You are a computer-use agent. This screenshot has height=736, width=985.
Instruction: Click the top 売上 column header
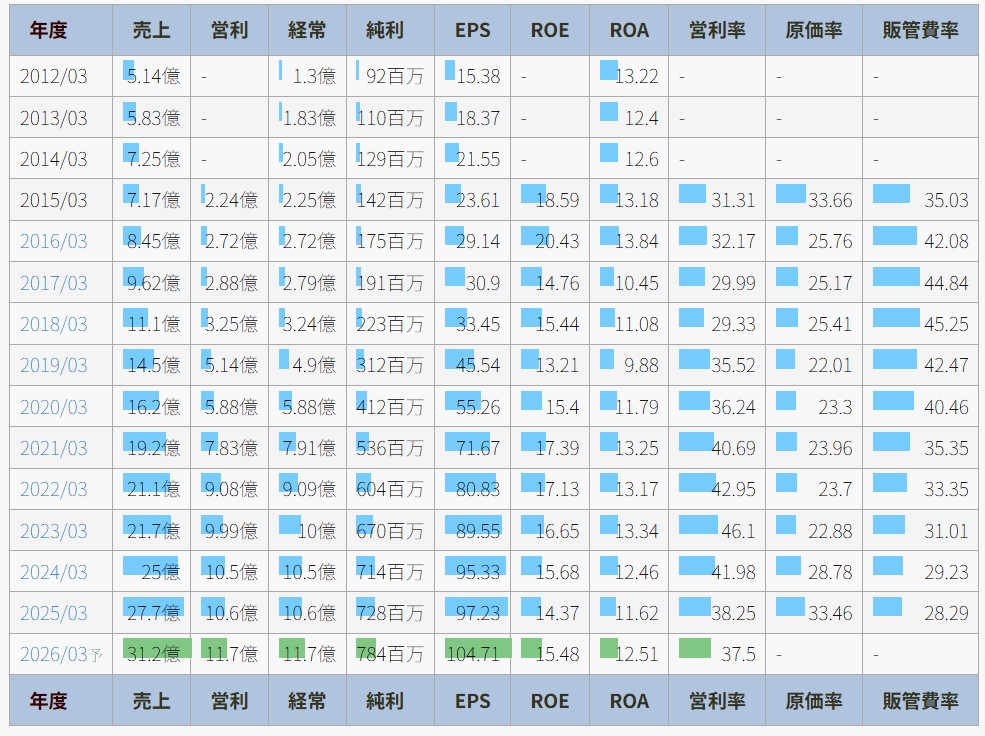(151, 30)
